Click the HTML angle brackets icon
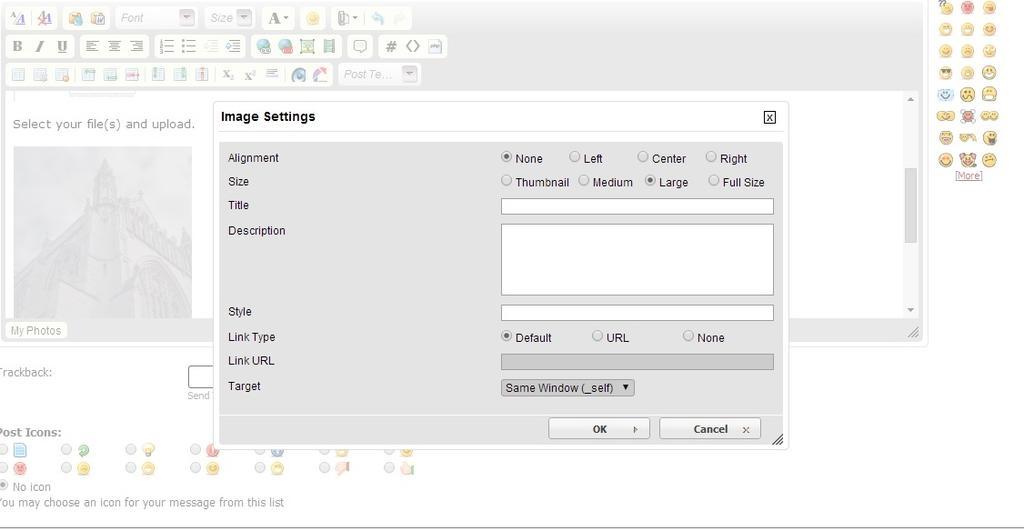 pyautogui.click(x=413, y=46)
